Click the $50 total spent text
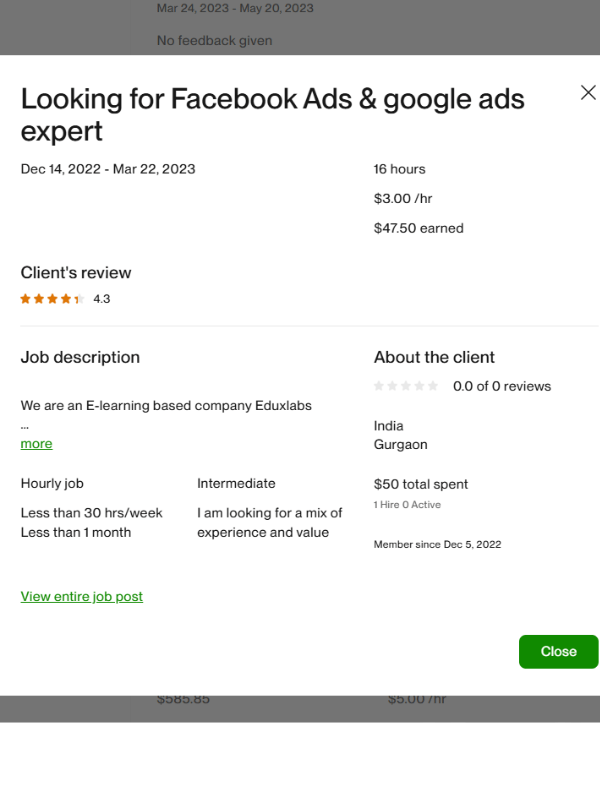The width and height of the screenshot is (600, 800). pyautogui.click(x=420, y=484)
